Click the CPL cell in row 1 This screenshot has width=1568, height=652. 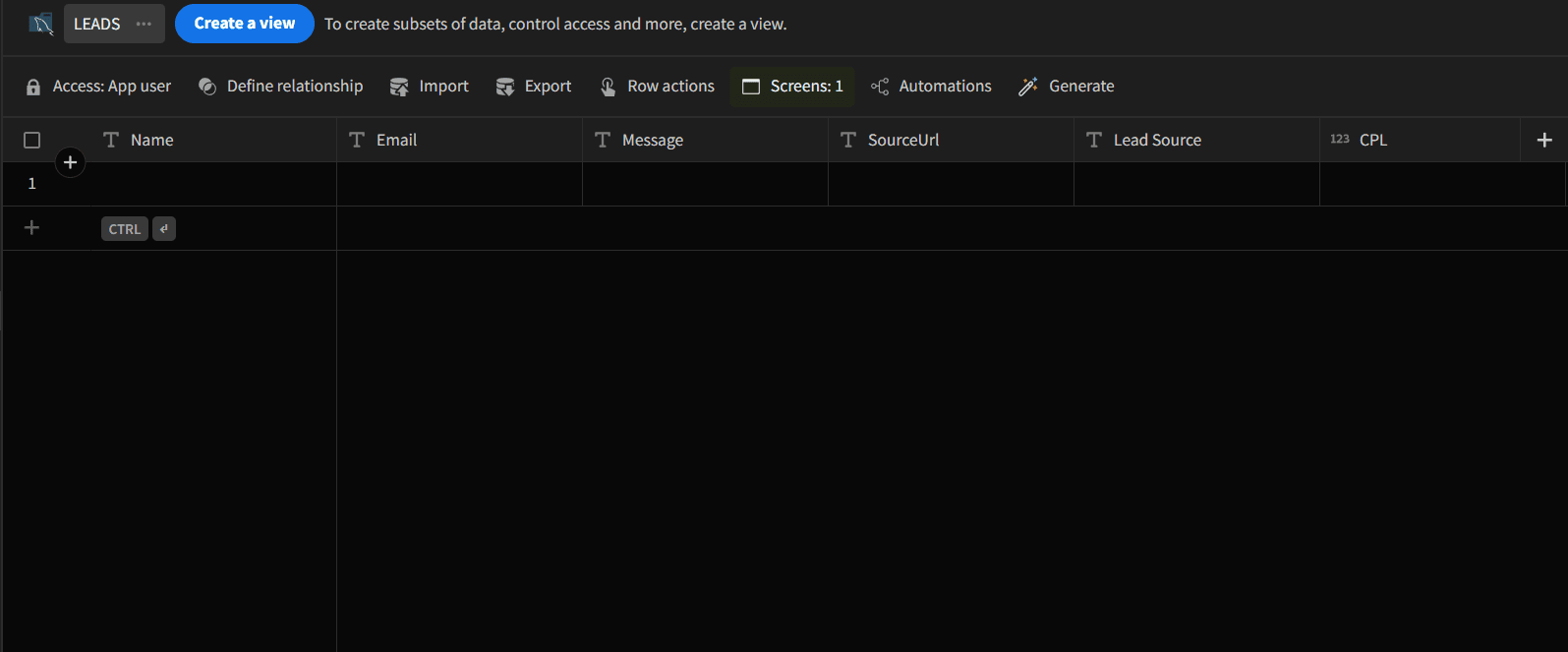pyautogui.click(x=1443, y=184)
